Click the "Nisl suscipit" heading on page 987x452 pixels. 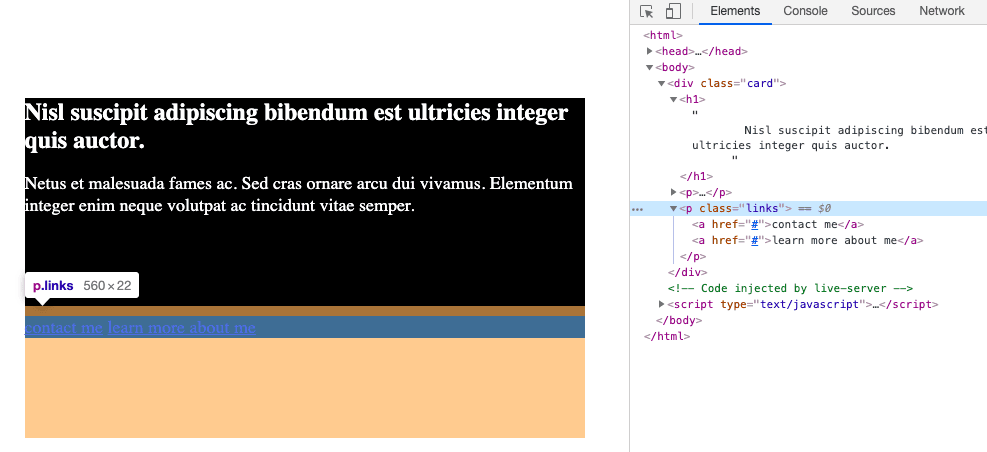tap(295, 127)
